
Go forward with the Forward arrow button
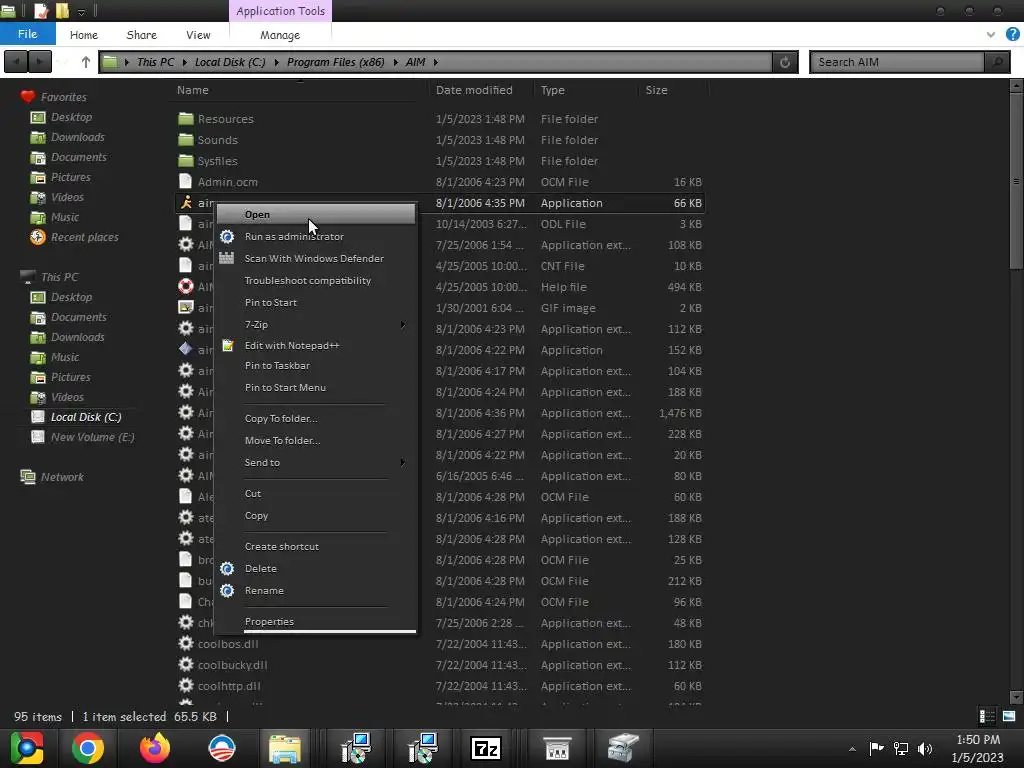click(40, 62)
